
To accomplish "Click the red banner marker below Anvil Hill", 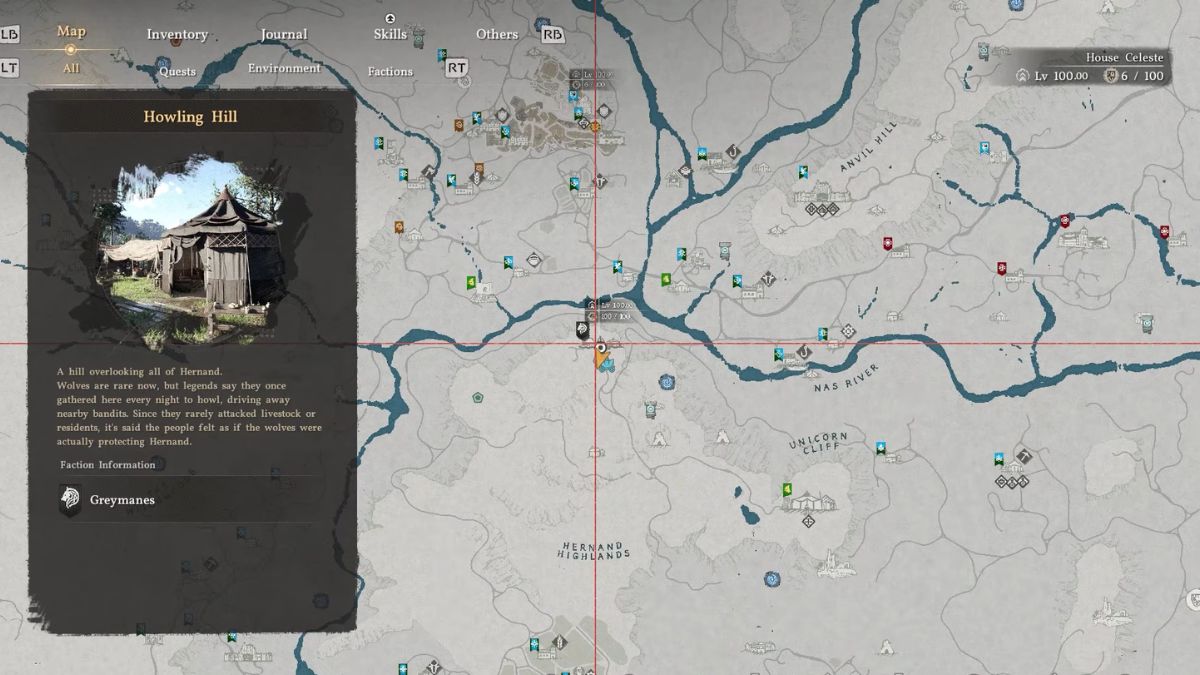I will point(887,243).
